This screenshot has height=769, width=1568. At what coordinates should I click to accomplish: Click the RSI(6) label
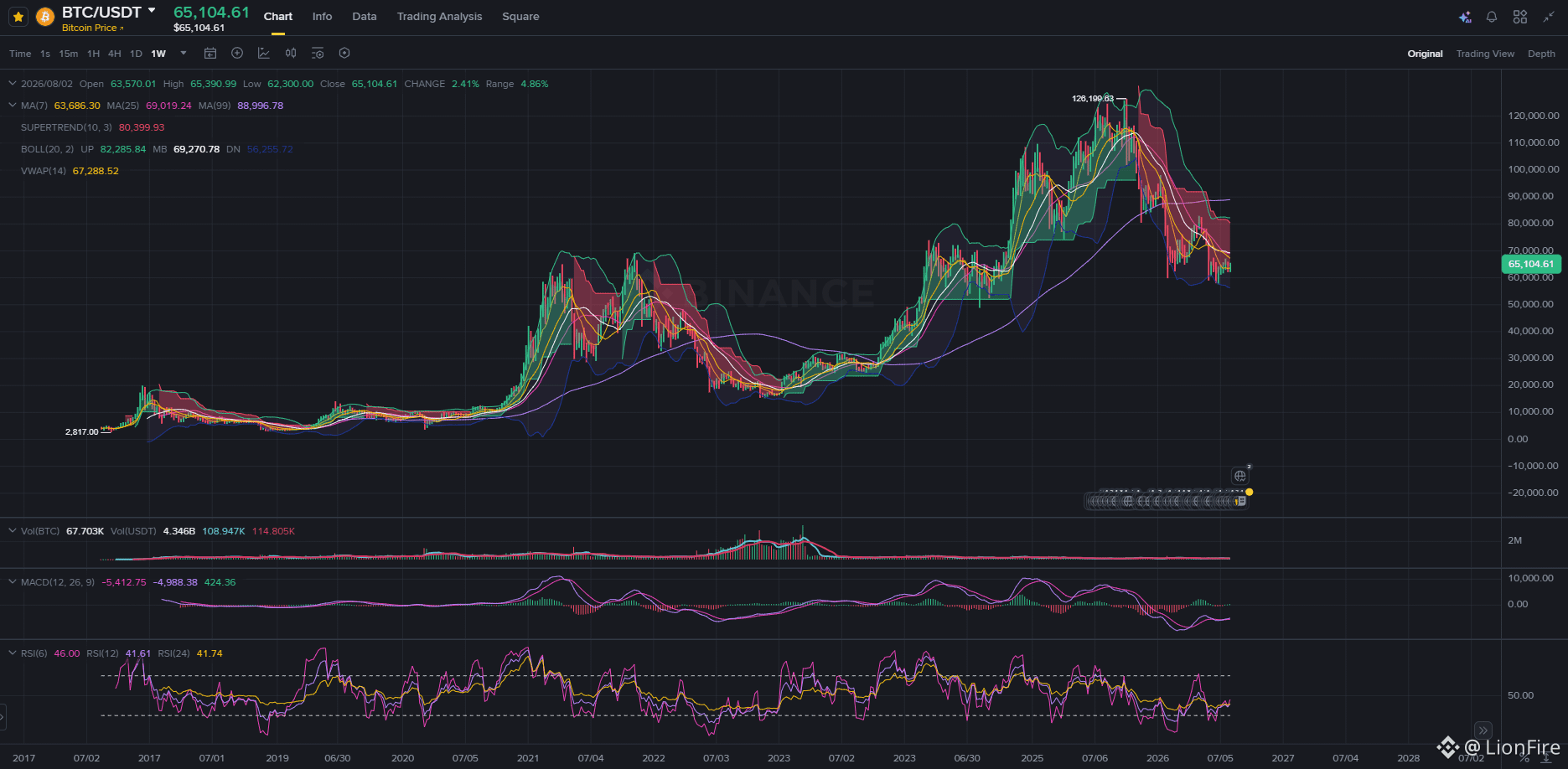(34, 653)
